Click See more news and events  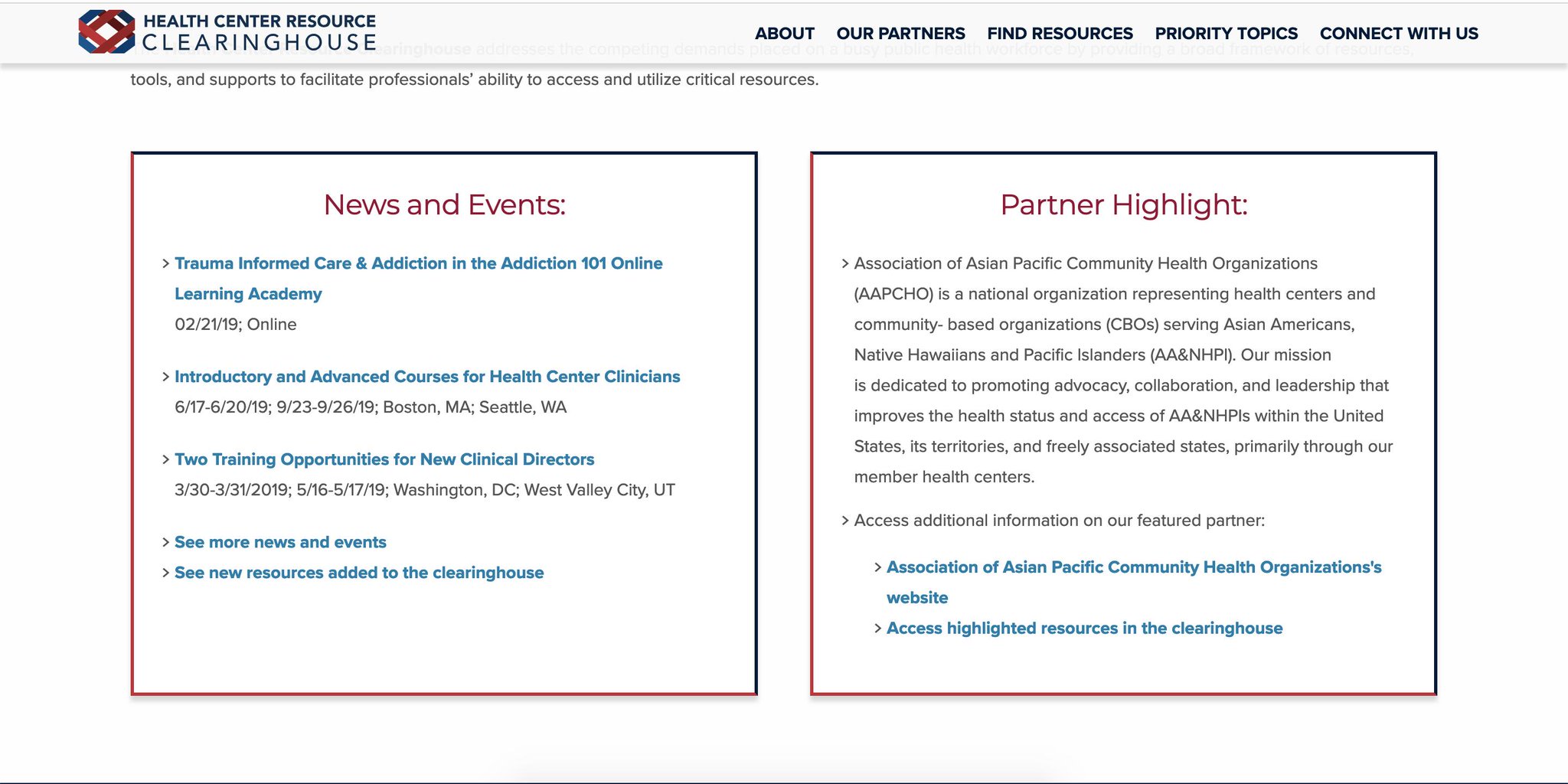[280, 542]
